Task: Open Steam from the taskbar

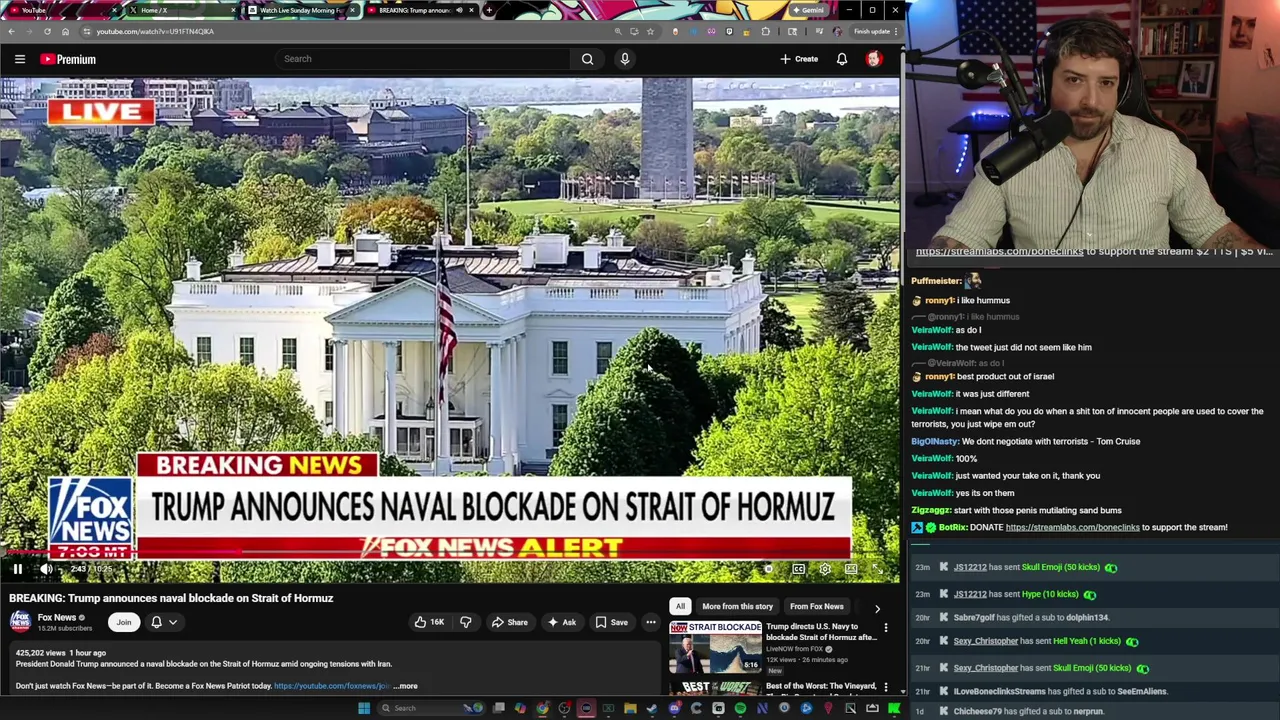Action: click(x=652, y=708)
